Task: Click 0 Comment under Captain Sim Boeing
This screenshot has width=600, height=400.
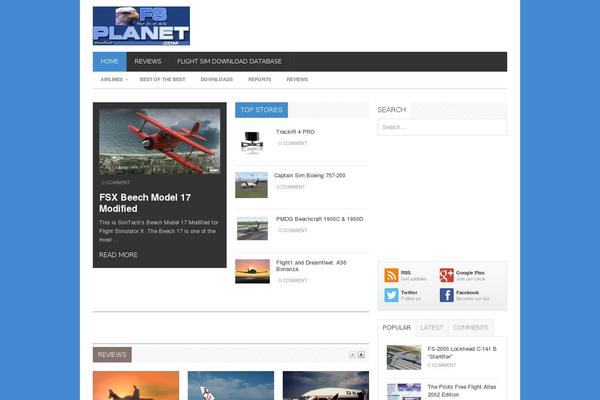Action: [x=290, y=187]
